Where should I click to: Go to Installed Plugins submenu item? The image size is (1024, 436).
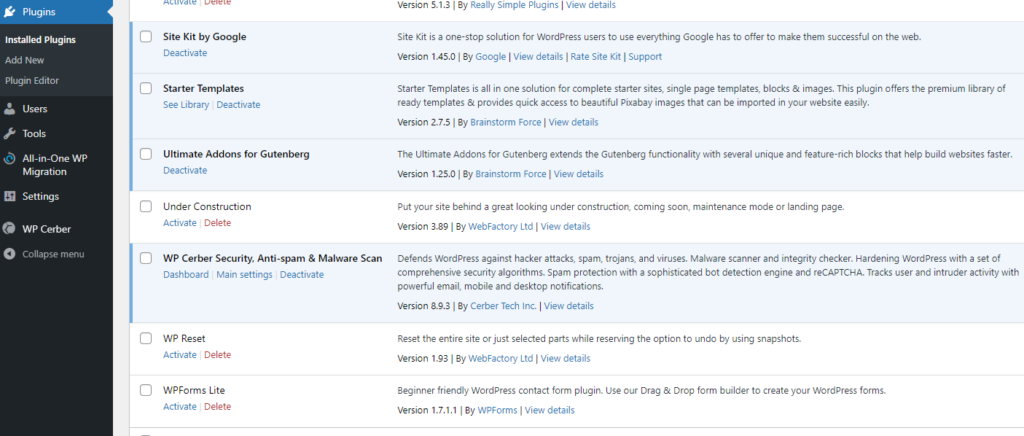(x=40, y=40)
